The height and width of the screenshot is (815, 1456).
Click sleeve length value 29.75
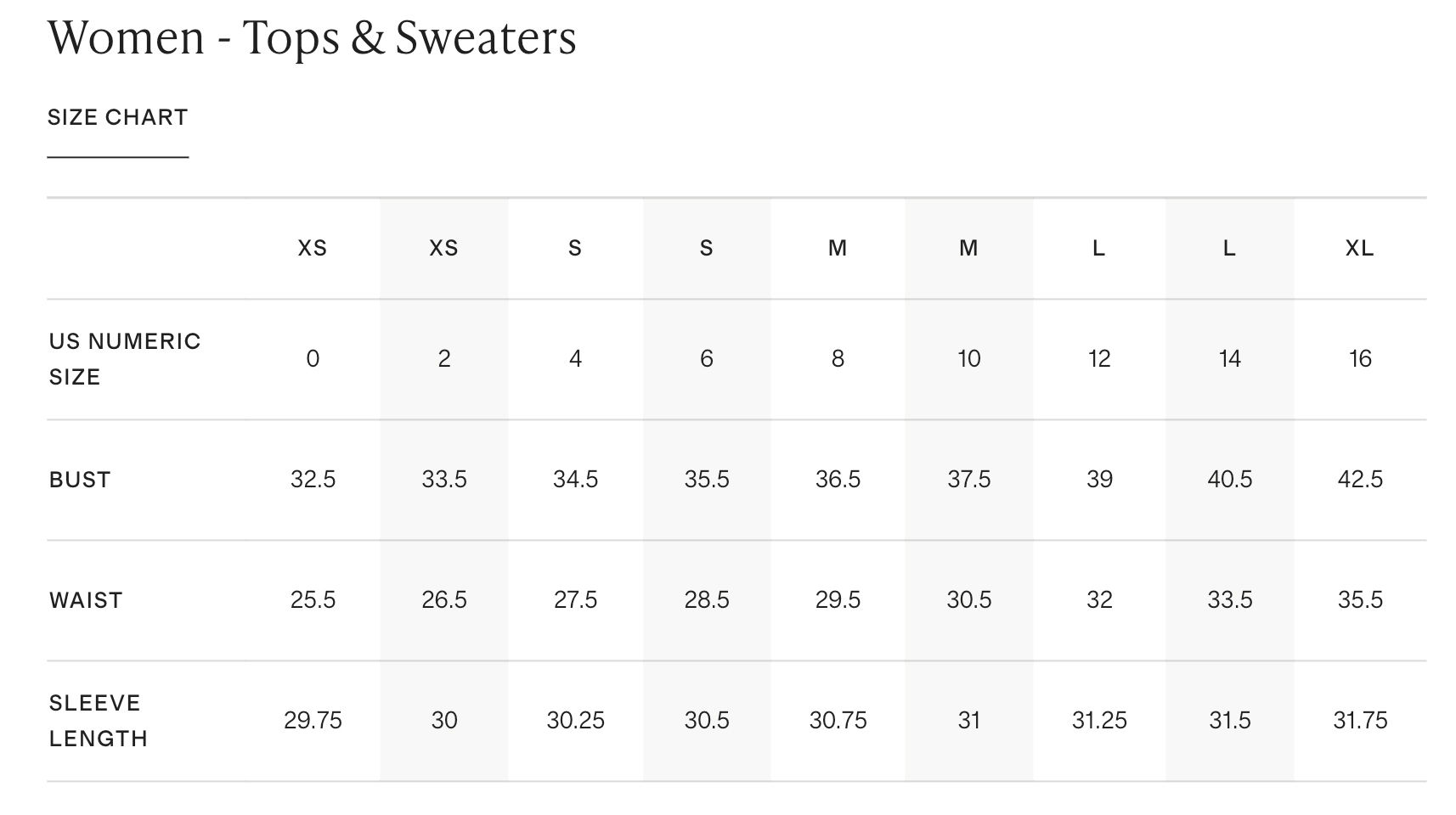pos(313,721)
